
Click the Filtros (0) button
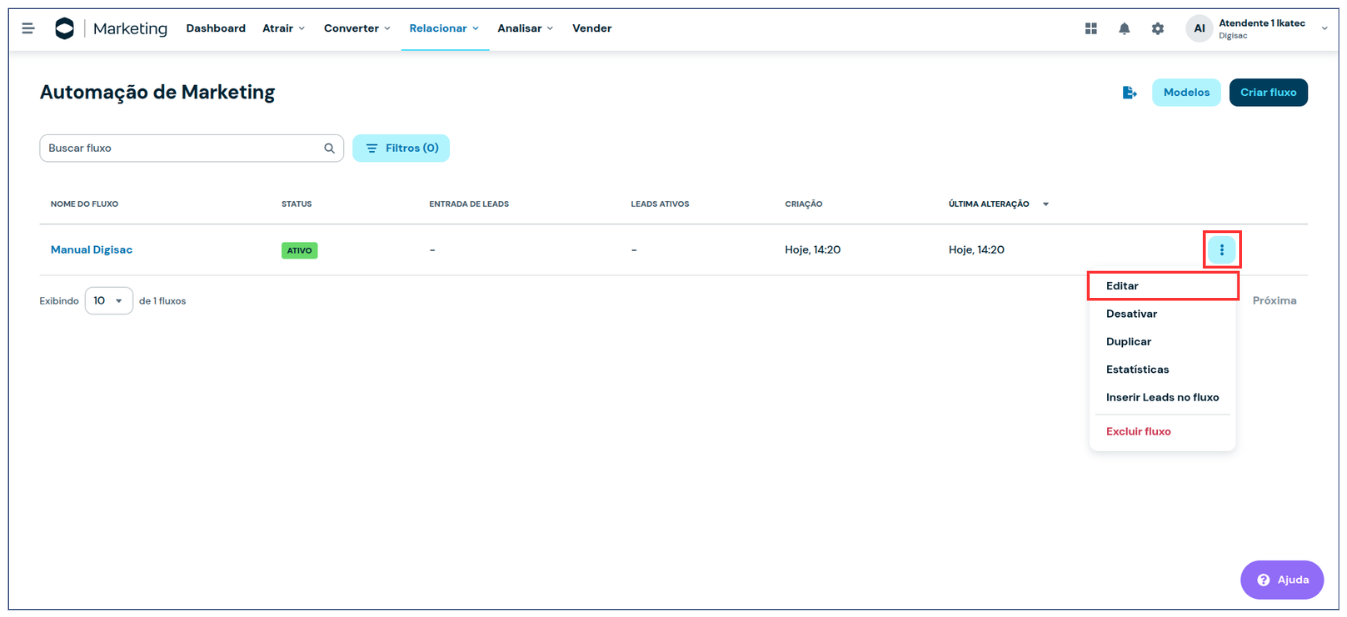[x=401, y=149]
